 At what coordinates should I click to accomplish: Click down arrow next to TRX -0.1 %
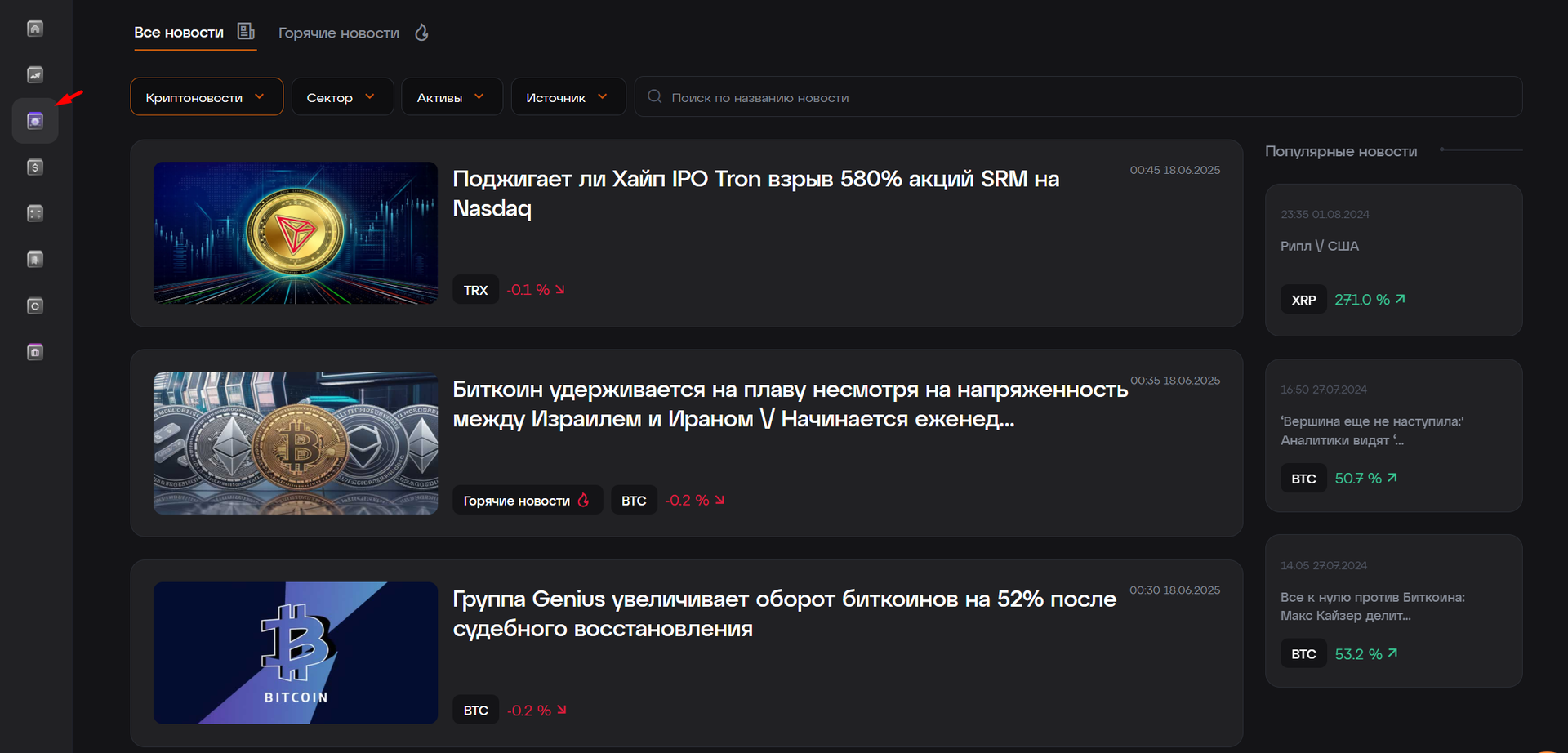click(560, 289)
